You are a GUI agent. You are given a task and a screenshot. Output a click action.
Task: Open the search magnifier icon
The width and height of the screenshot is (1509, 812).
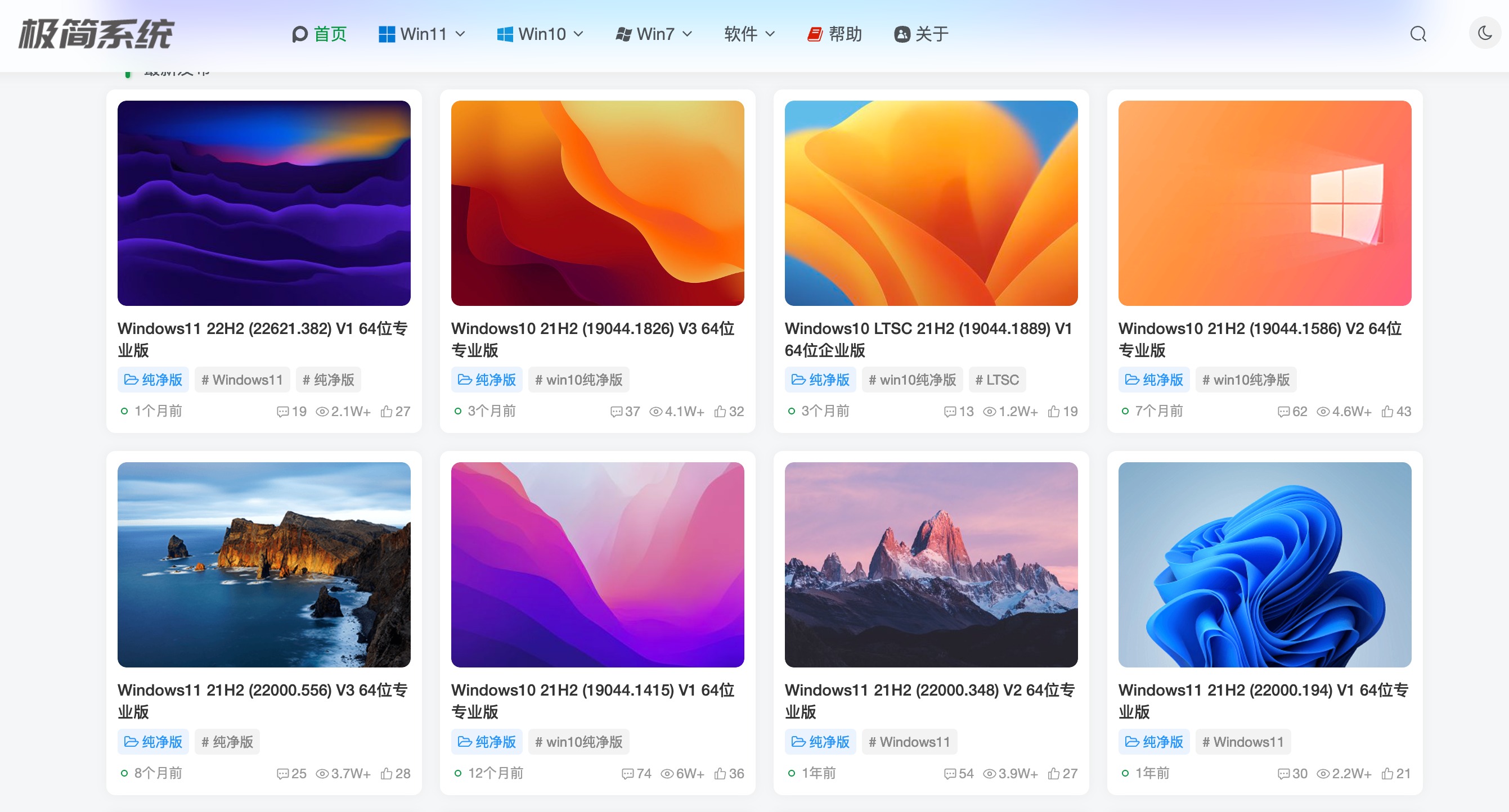click(x=1418, y=34)
